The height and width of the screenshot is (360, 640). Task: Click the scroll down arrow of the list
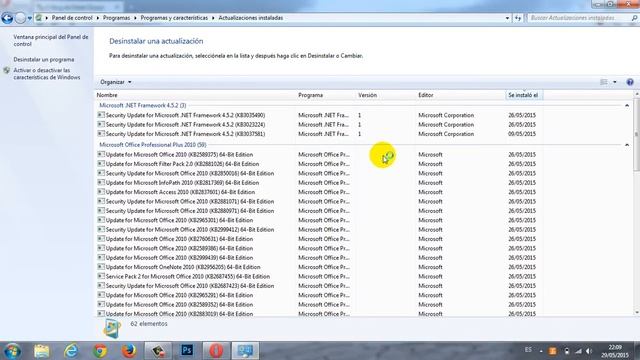tap(637, 313)
